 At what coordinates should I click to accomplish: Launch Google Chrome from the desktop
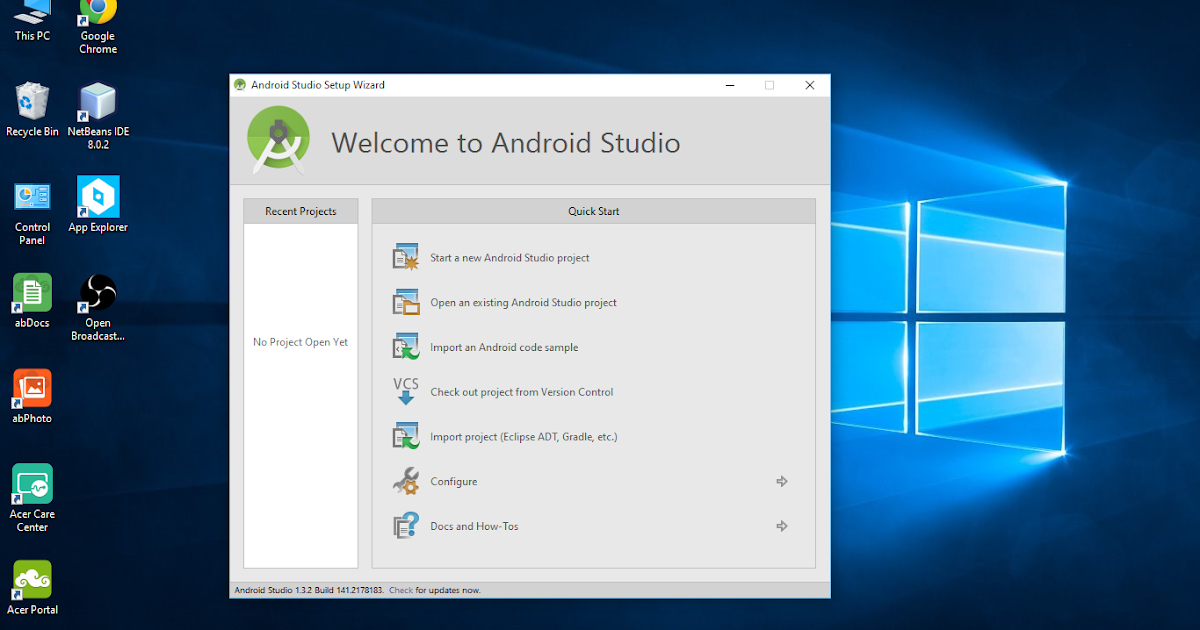[96, 18]
